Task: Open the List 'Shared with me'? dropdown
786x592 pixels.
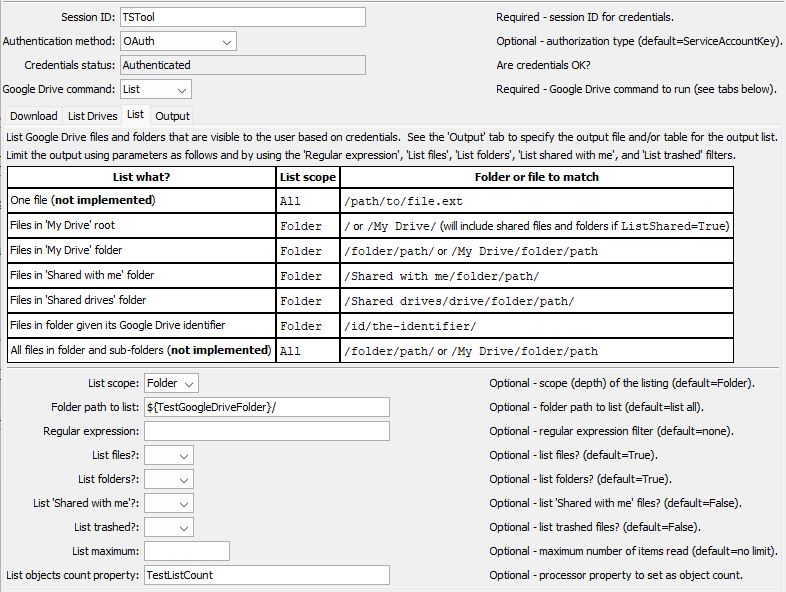Action: [168, 504]
